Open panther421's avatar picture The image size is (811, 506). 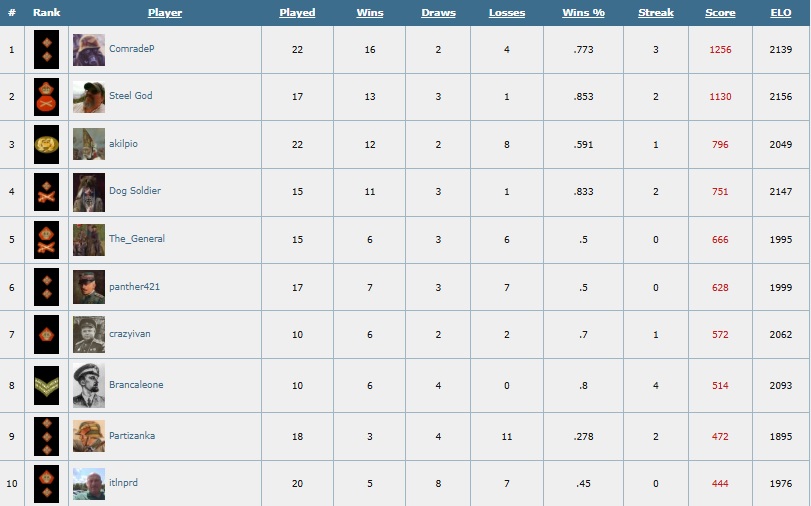pos(89,287)
